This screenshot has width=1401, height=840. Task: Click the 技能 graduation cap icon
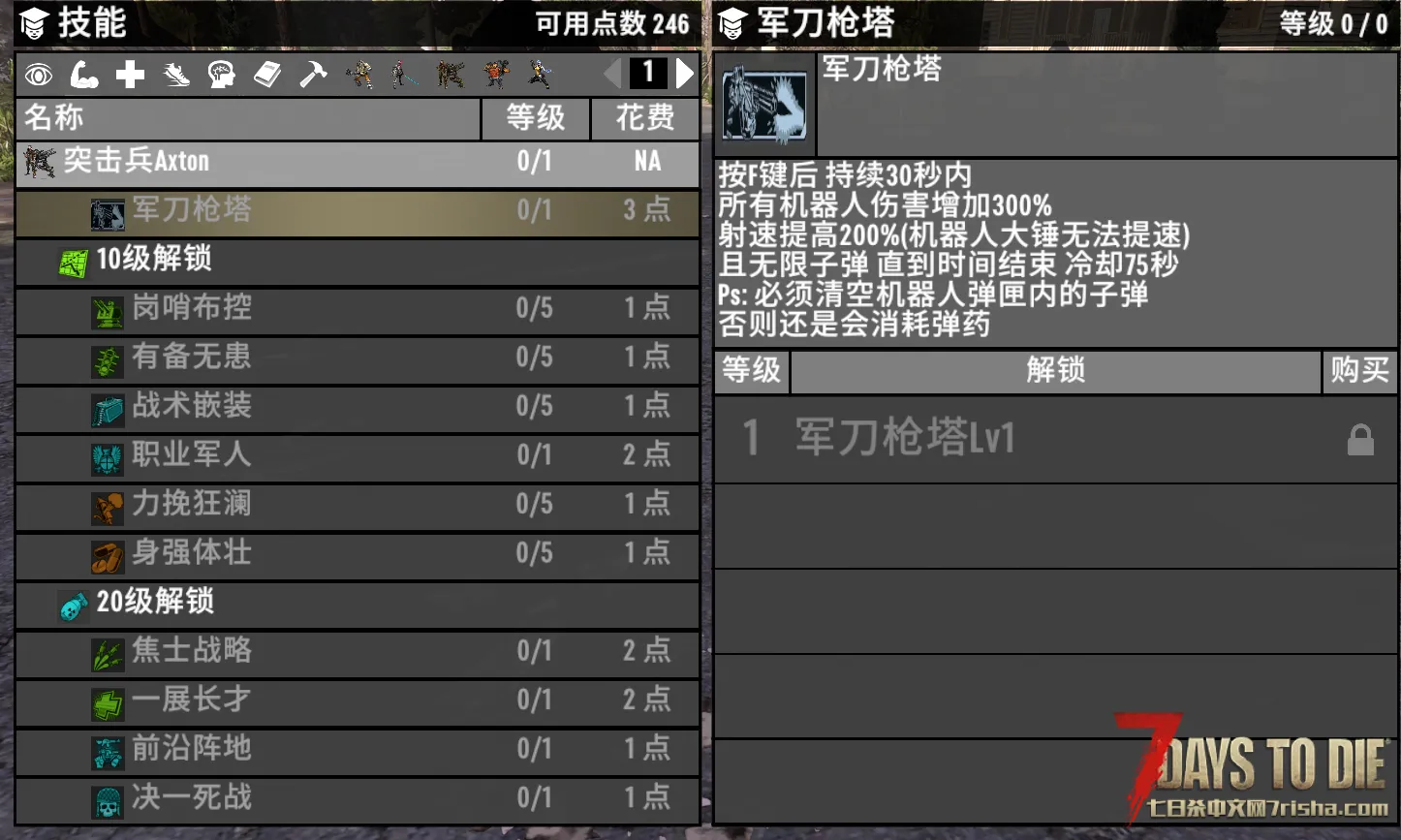point(34,23)
